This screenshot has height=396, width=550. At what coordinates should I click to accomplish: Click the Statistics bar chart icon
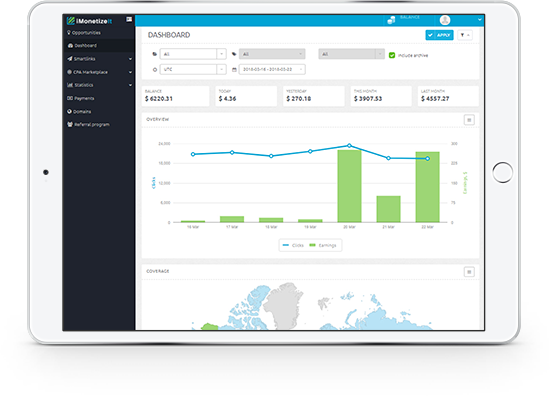70,85
